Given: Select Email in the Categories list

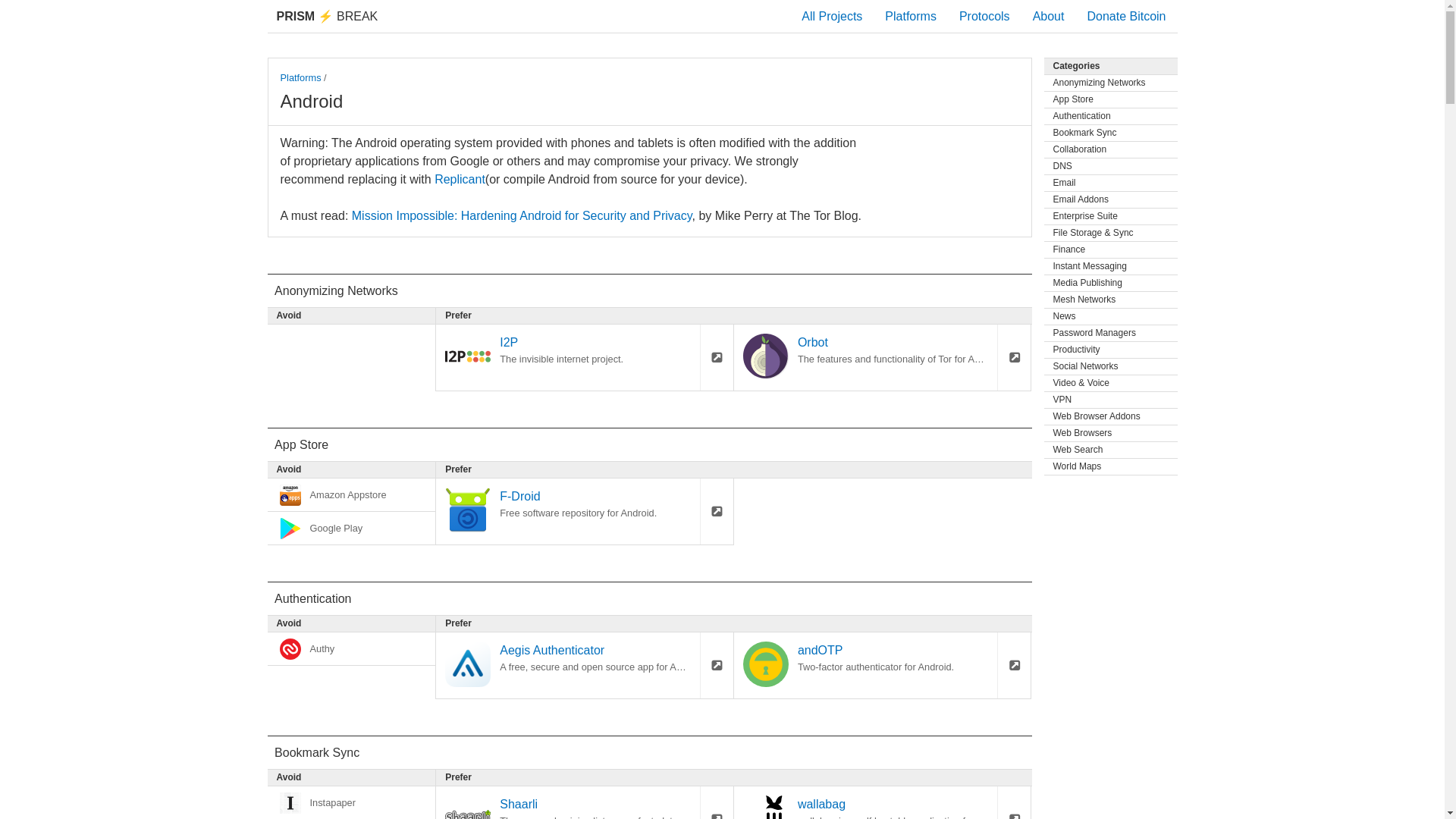Looking at the screenshot, I should pyautogui.click(x=1110, y=183).
